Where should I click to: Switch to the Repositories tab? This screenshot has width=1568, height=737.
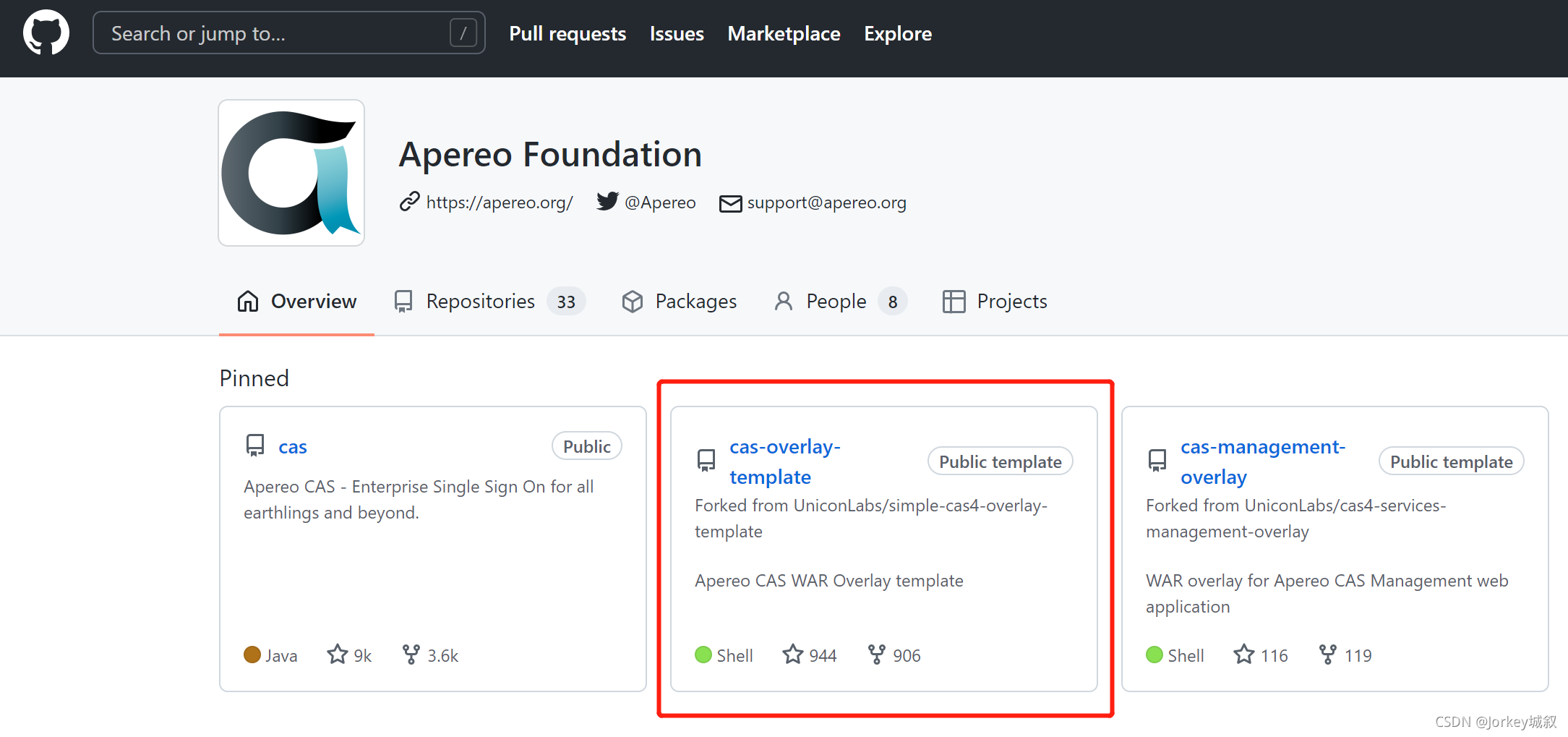pyautogui.click(x=489, y=301)
